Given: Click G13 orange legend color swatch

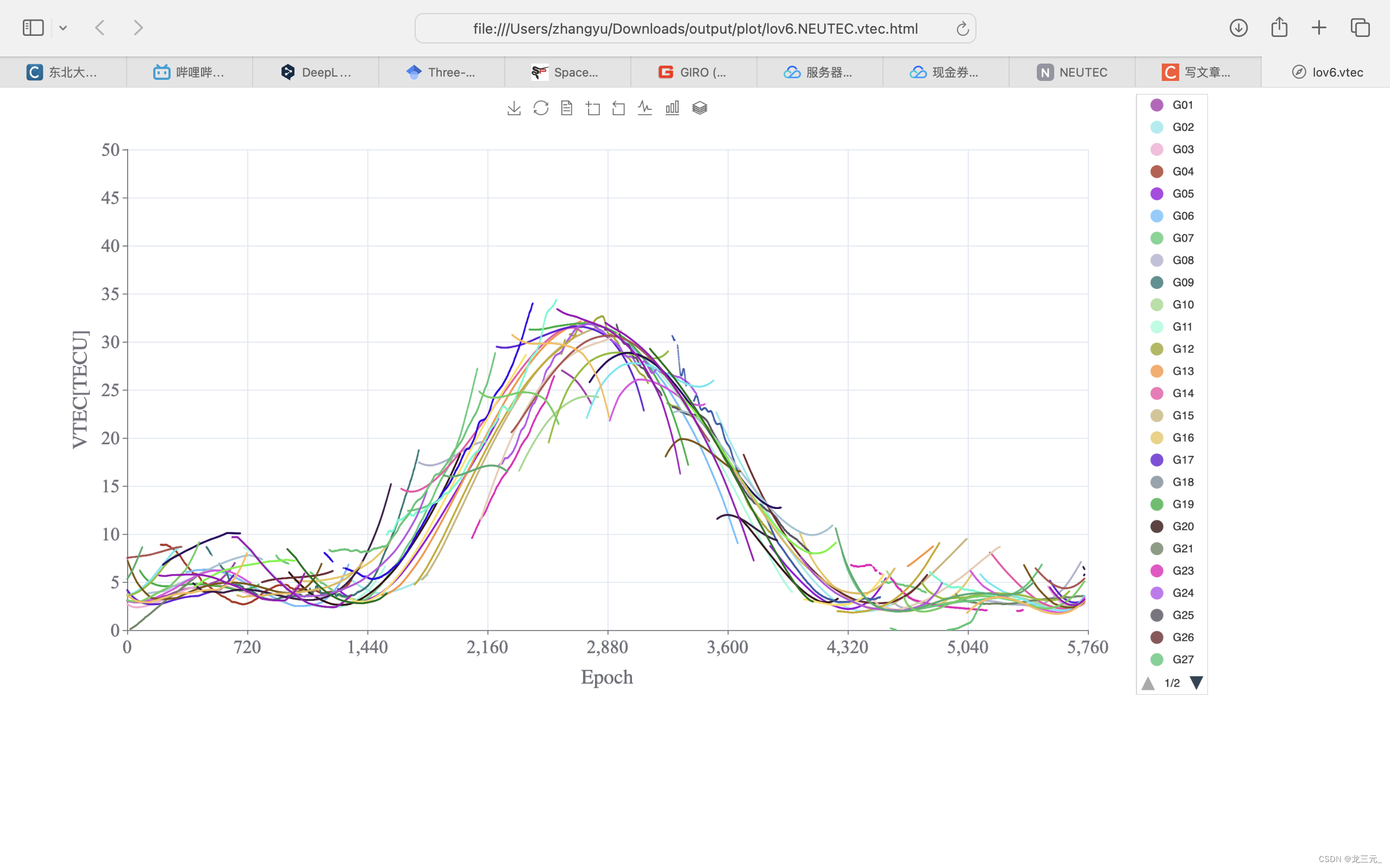Looking at the screenshot, I should (1156, 372).
